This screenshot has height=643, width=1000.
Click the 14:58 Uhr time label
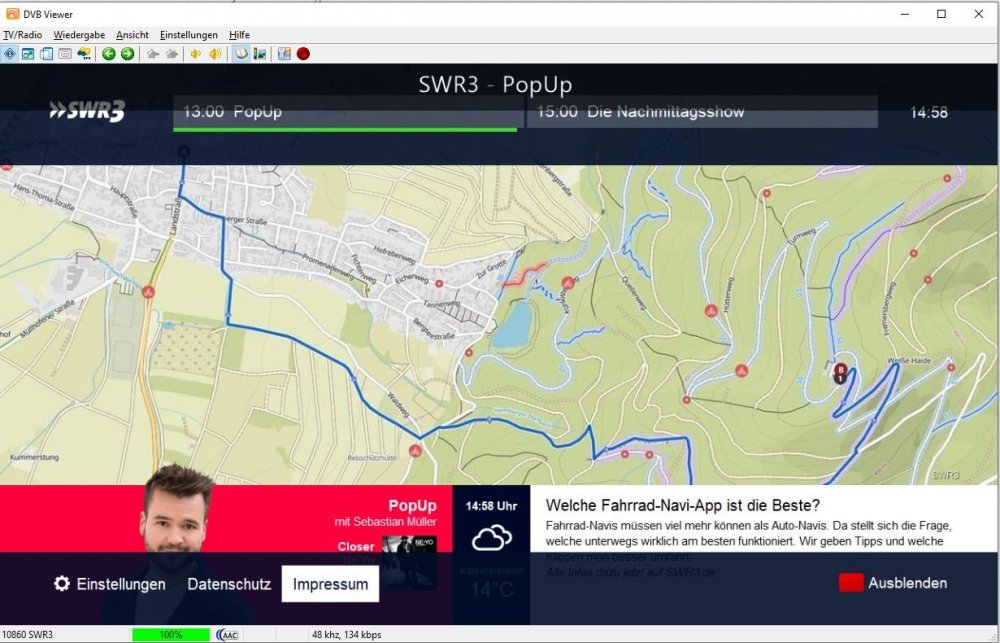491,506
